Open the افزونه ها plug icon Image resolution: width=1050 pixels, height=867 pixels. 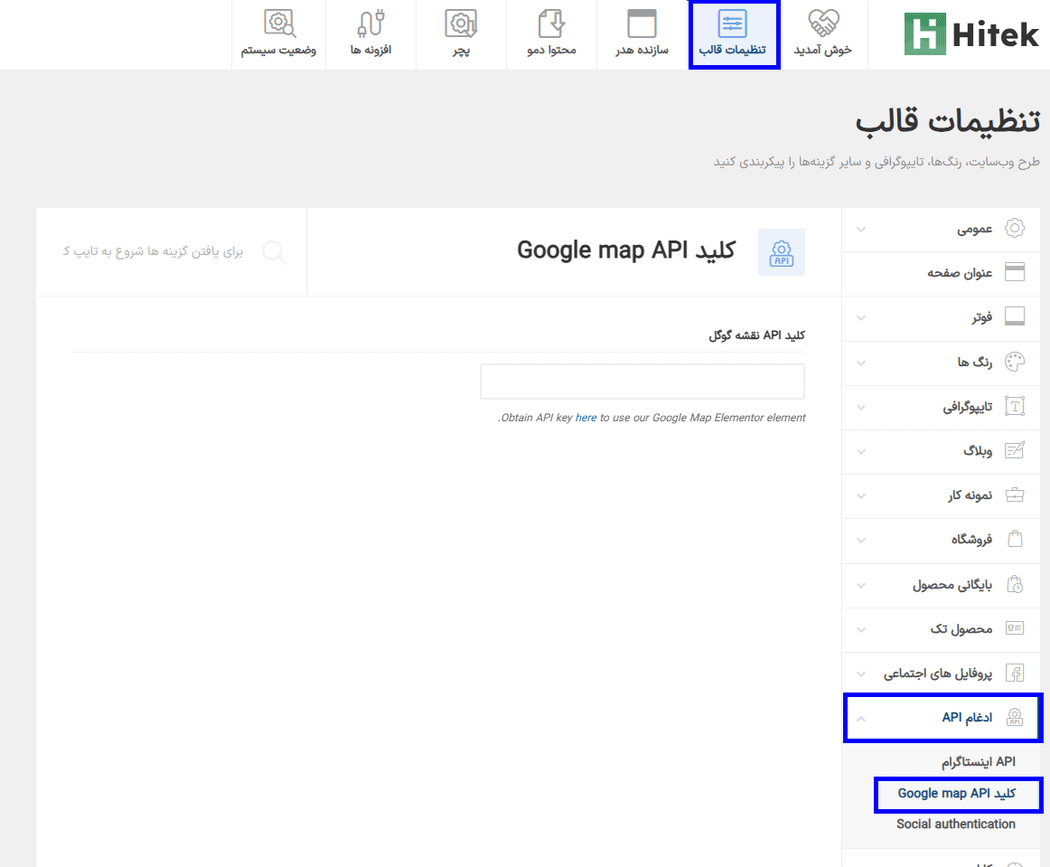click(x=370, y=23)
